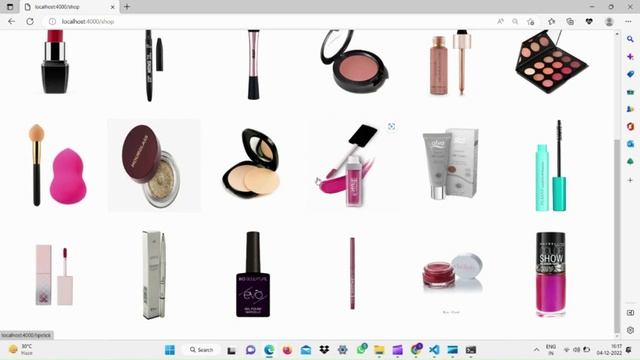This screenshot has width=640, height=360.
Task: Open the sidebar Shopping tag icon
Action: point(630,74)
